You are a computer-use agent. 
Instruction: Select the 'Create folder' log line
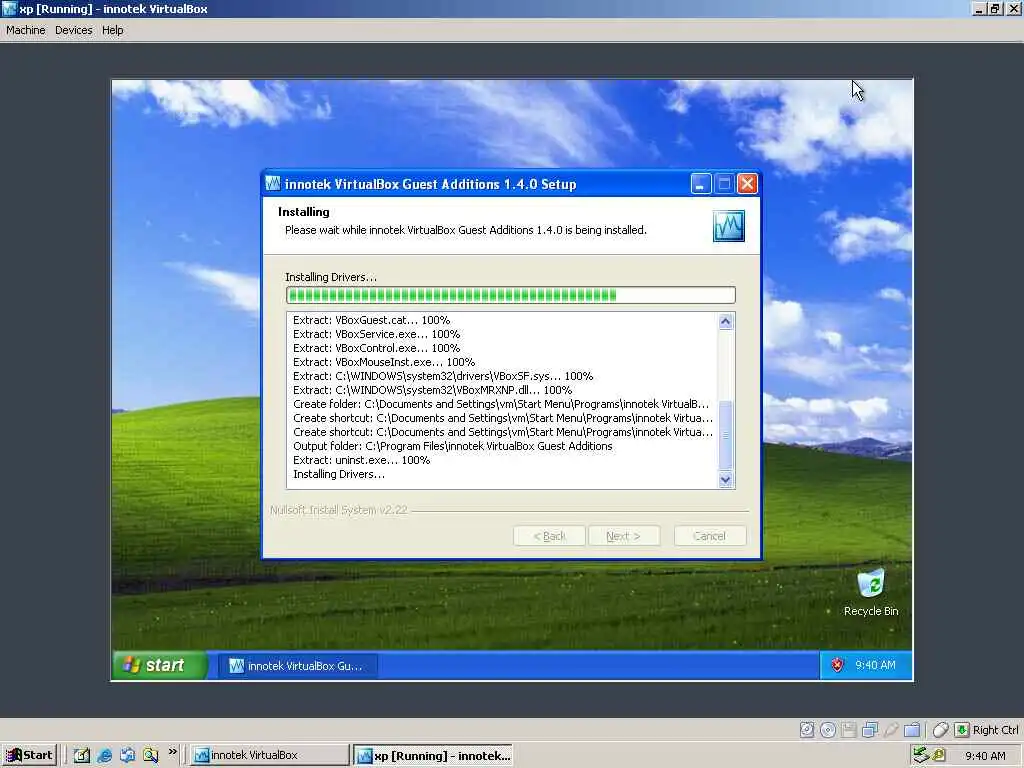pos(501,404)
